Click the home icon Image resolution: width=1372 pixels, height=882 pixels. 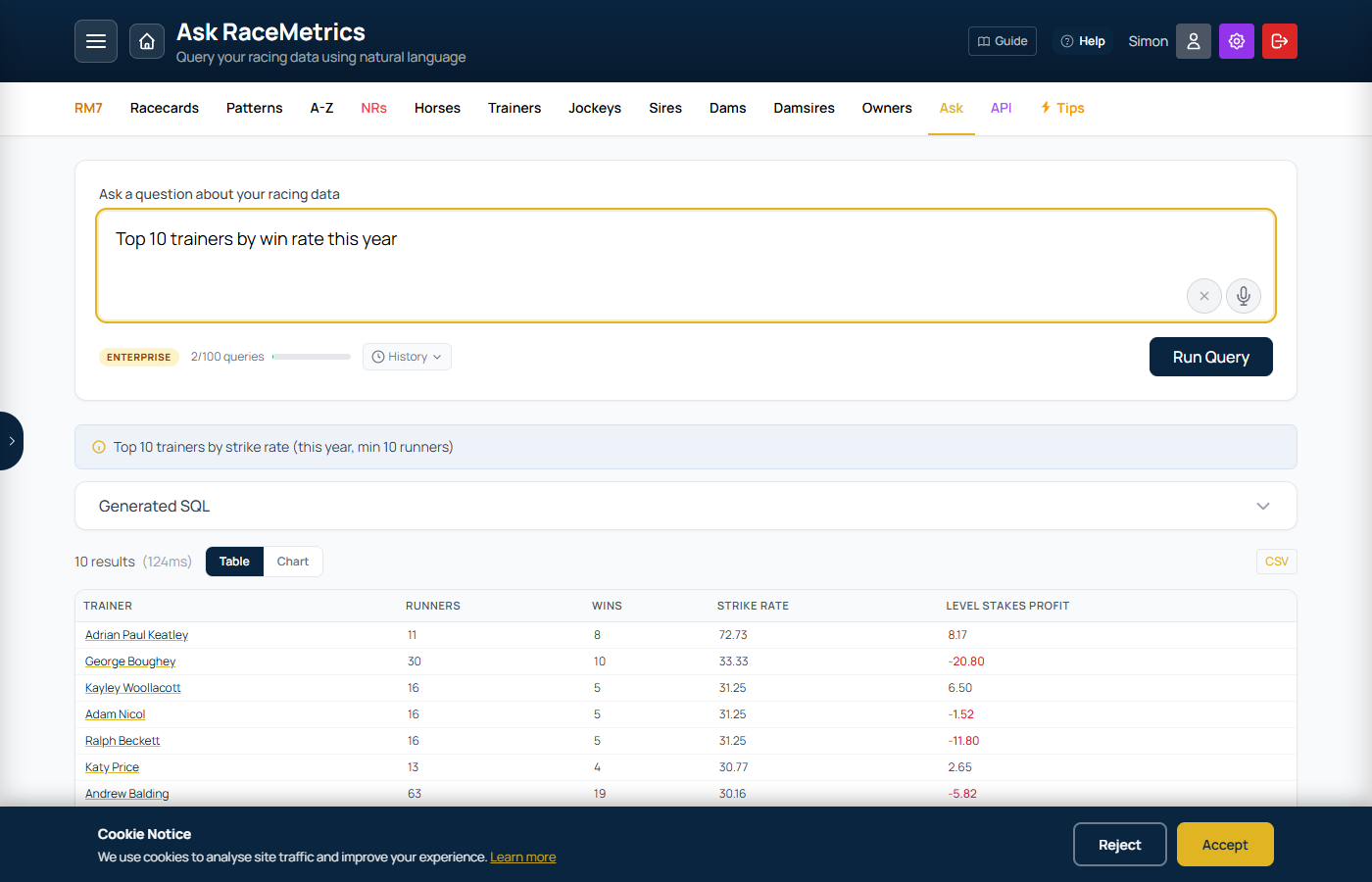pos(147,40)
